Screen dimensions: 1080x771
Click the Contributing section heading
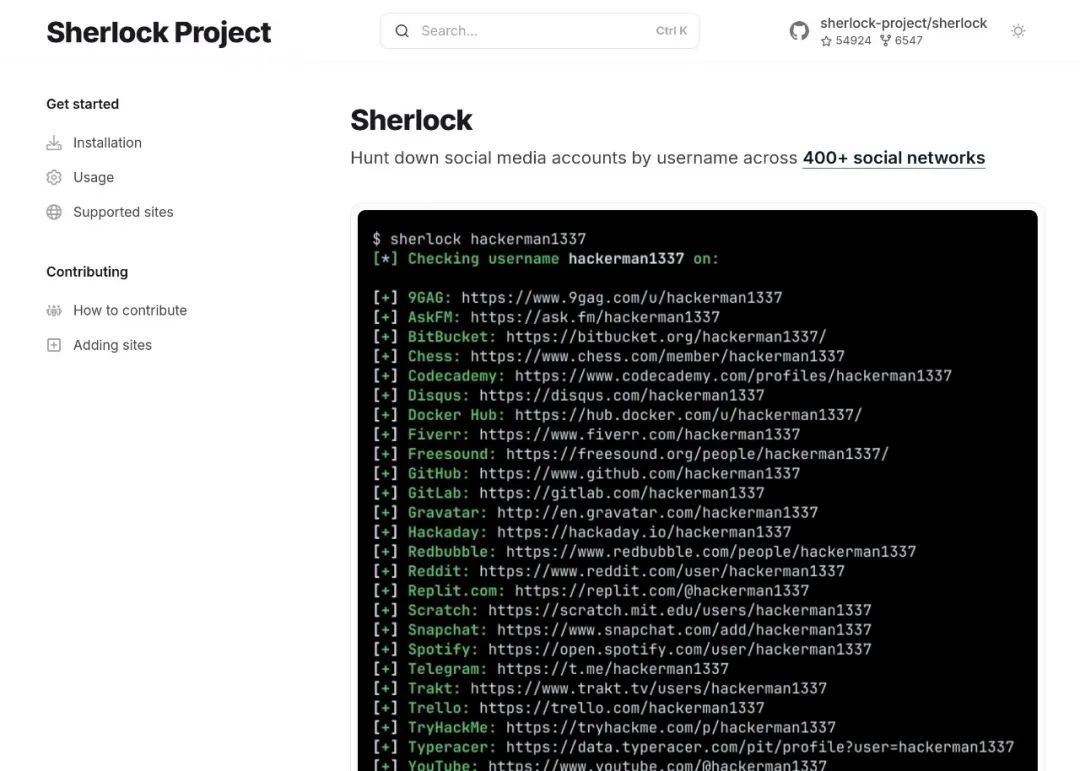point(87,271)
